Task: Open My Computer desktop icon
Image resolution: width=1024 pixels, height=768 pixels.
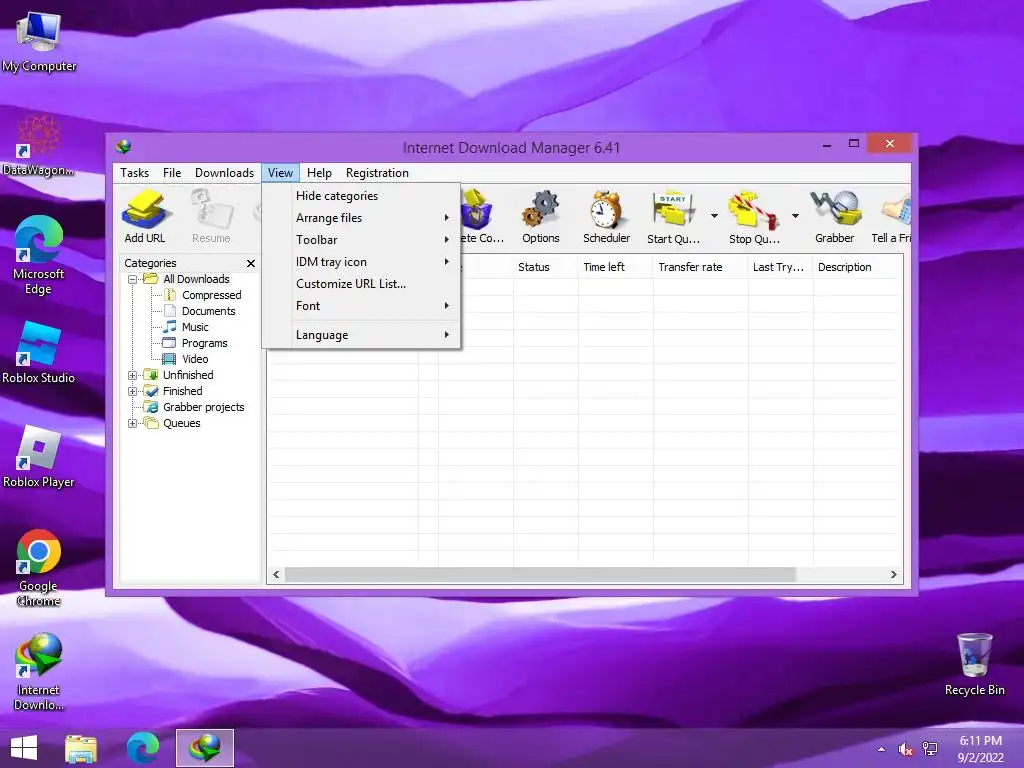Action: pos(39,40)
